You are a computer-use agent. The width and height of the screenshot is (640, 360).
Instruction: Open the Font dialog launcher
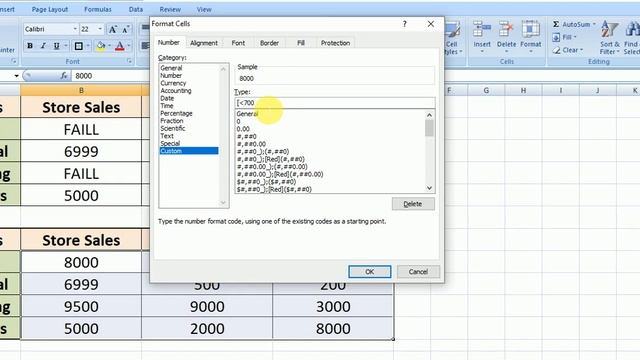129,61
